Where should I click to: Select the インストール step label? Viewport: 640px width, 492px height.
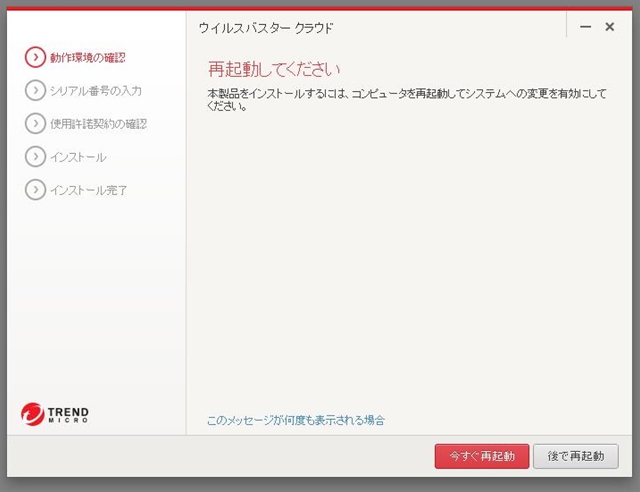[78, 157]
